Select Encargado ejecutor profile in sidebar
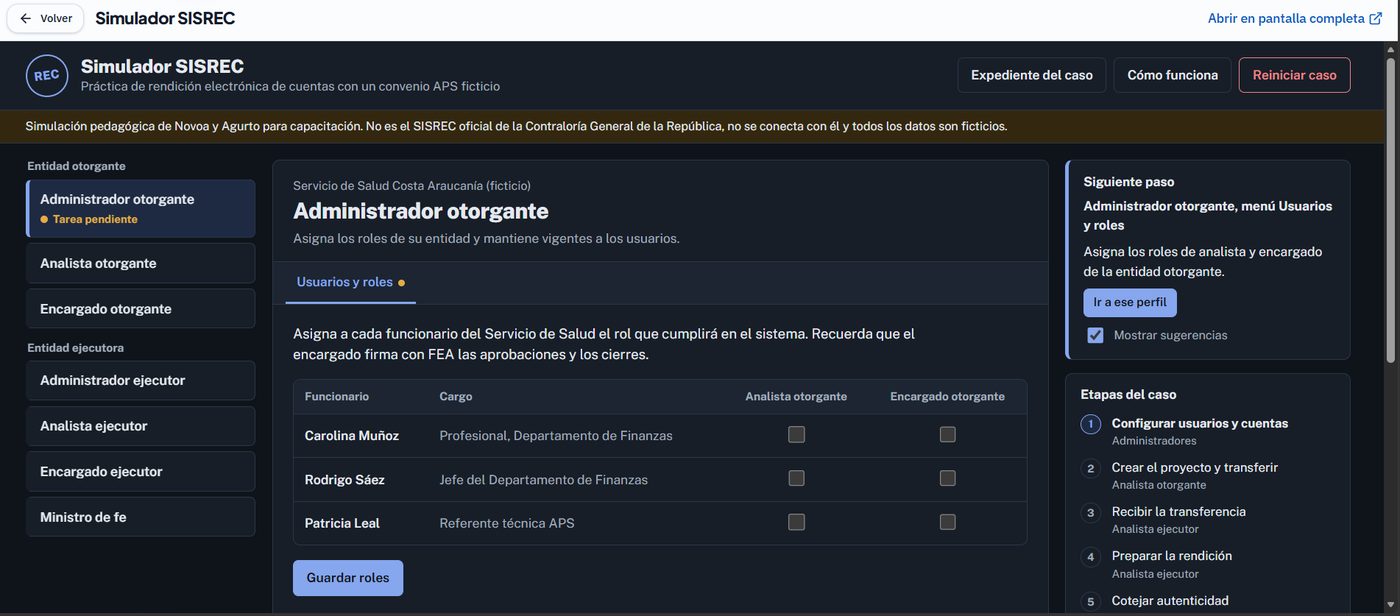This screenshot has width=1400, height=616. (x=141, y=471)
